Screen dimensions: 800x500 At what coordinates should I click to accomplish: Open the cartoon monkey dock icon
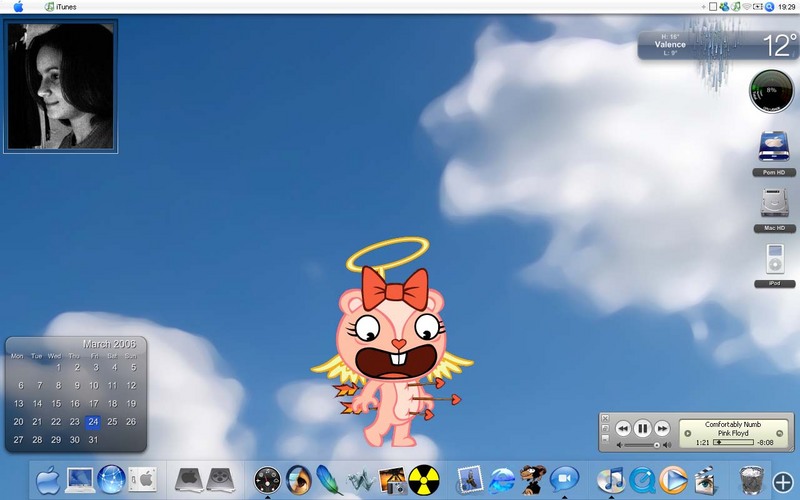click(533, 480)
